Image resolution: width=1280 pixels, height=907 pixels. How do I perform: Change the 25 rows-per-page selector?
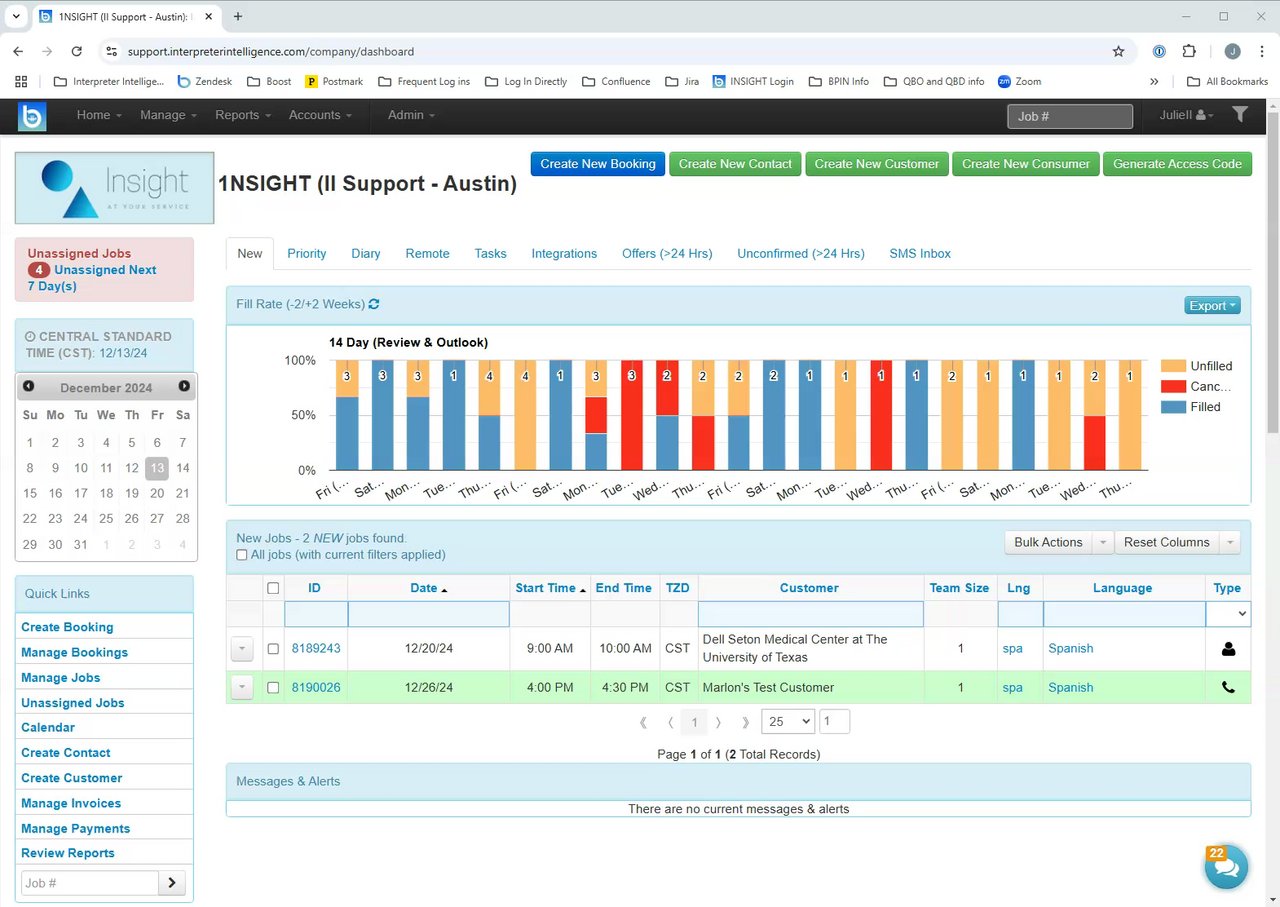pyautogui.click(x=788, y=722)
